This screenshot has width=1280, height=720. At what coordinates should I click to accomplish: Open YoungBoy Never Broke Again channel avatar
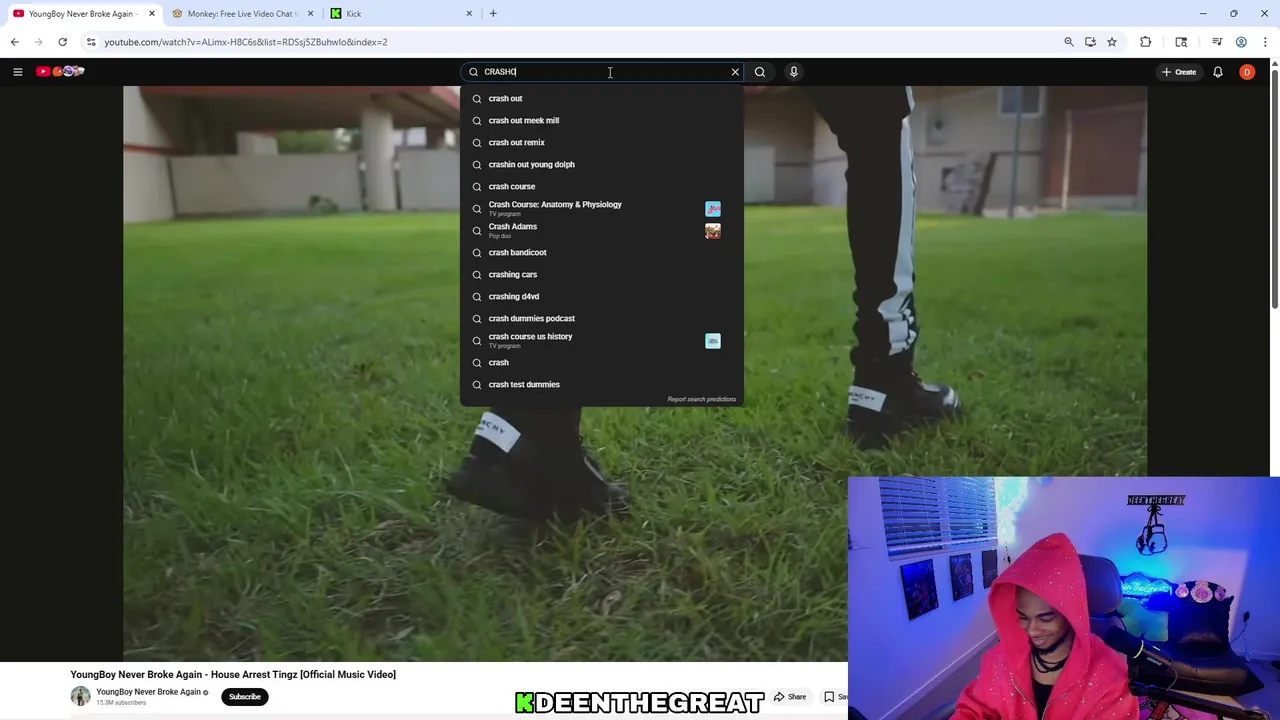tap(80, 697)
